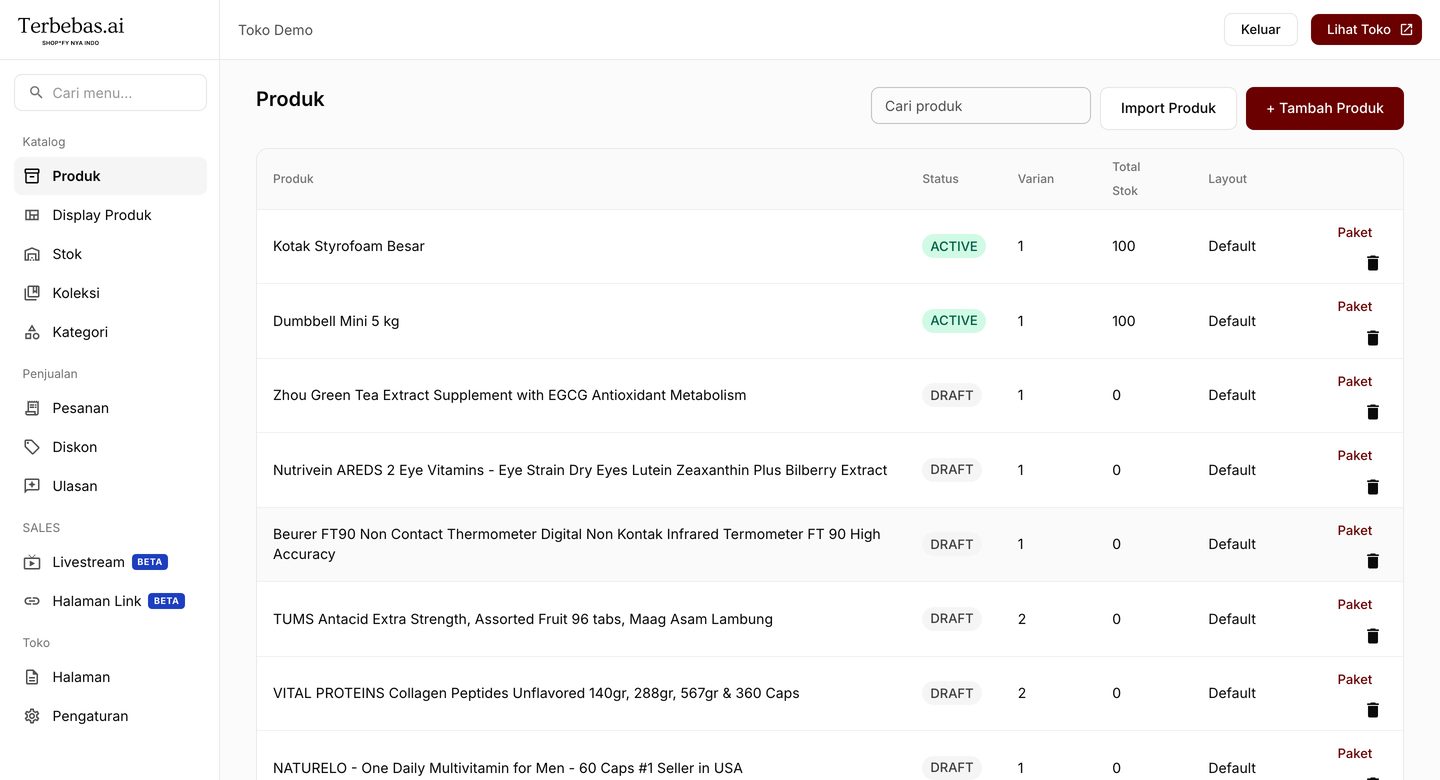The image size is (1440, 780).
Task: Open the Produk menu item
Action: pos(110,176)
